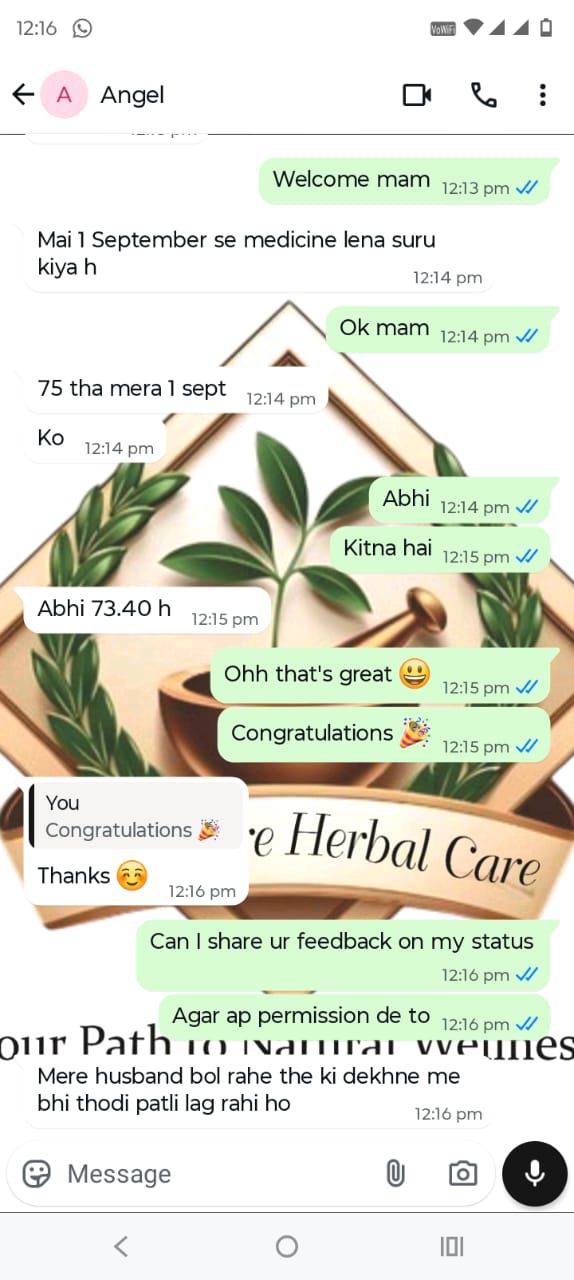Tap WhatsApp notification icon in status bar
The width and height of the screenshot is (574, 1280).
(x=82, y=28)
